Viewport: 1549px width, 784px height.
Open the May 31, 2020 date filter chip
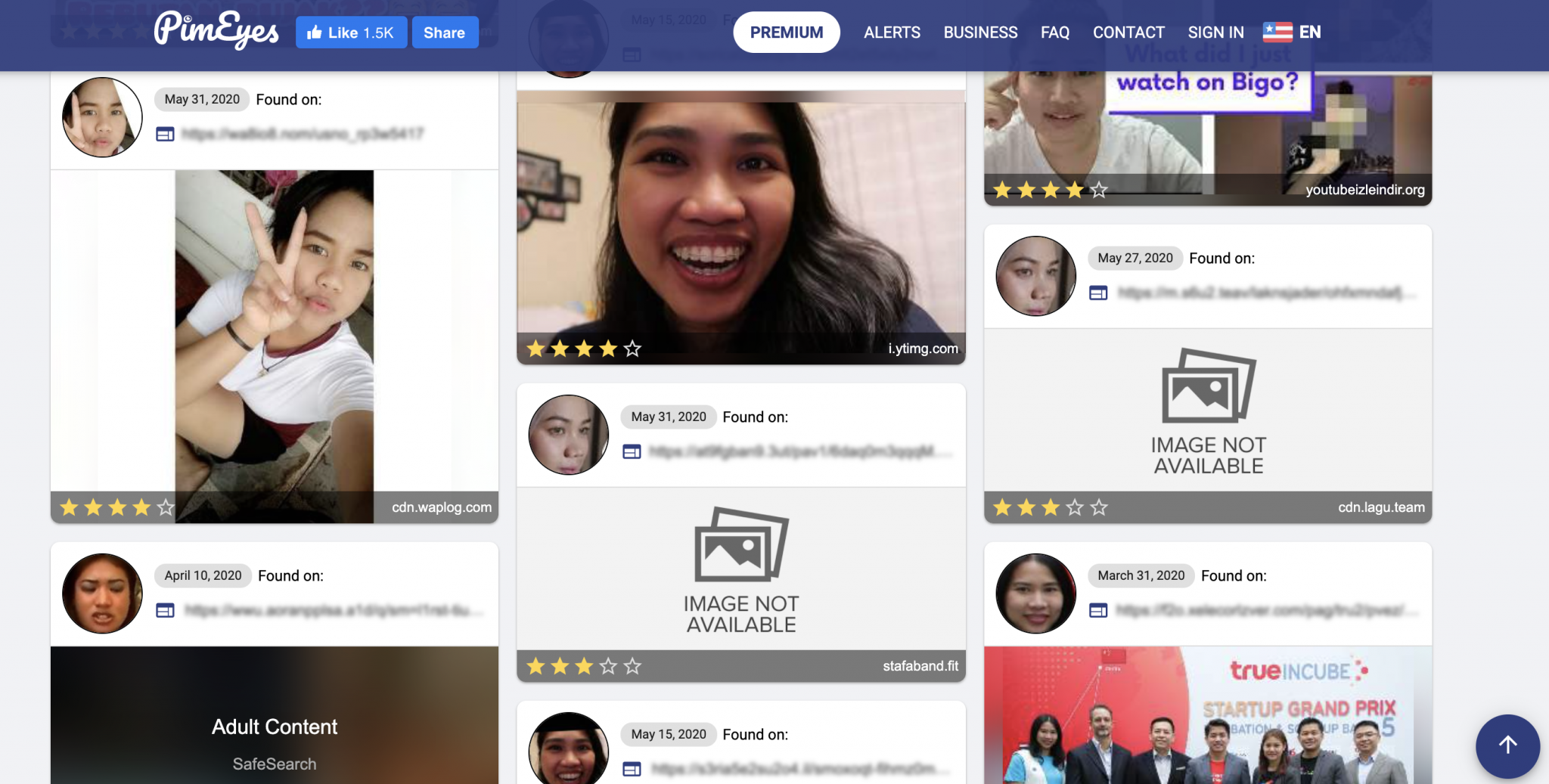(200, 99)
